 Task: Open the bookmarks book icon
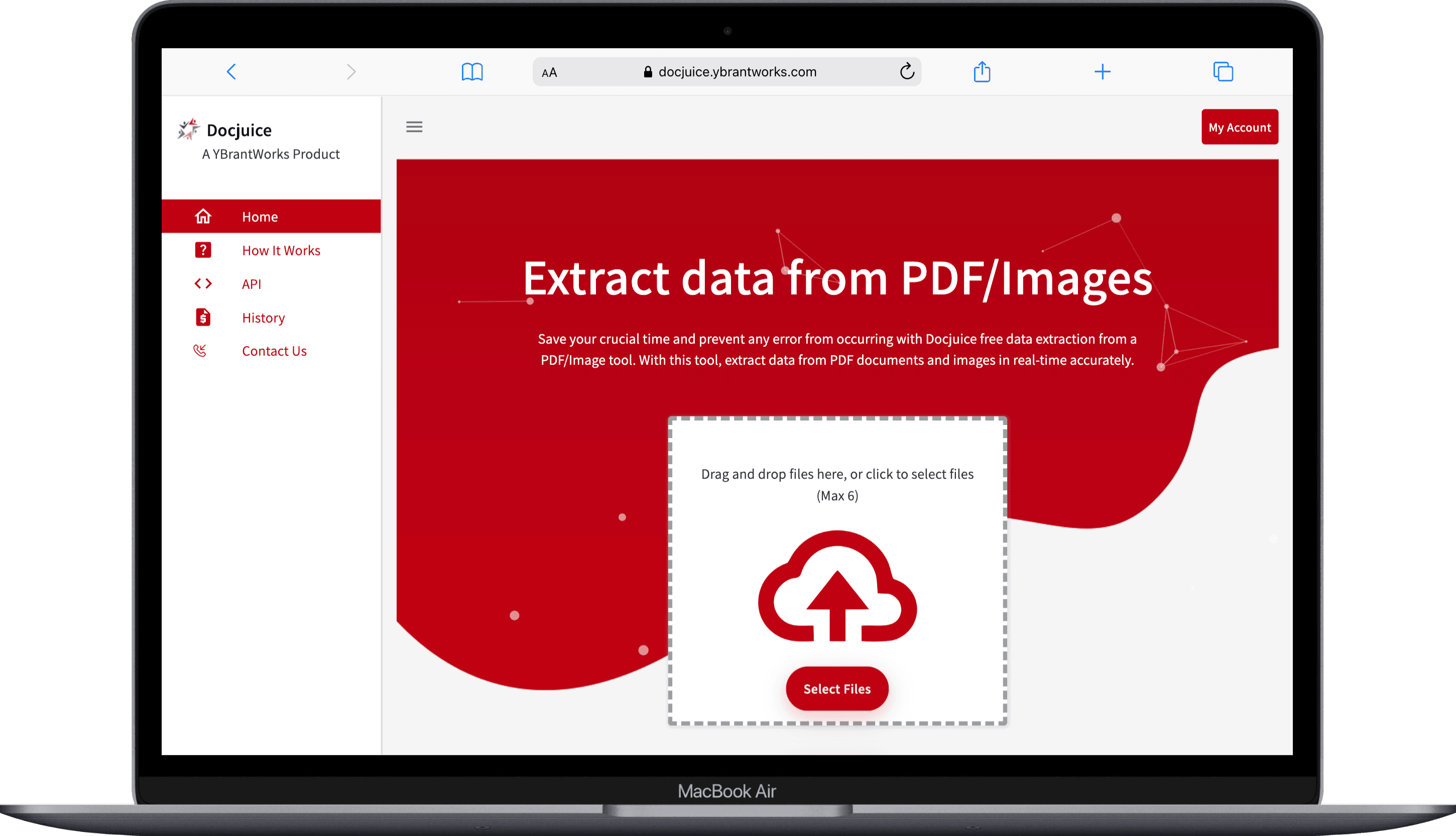472,72
